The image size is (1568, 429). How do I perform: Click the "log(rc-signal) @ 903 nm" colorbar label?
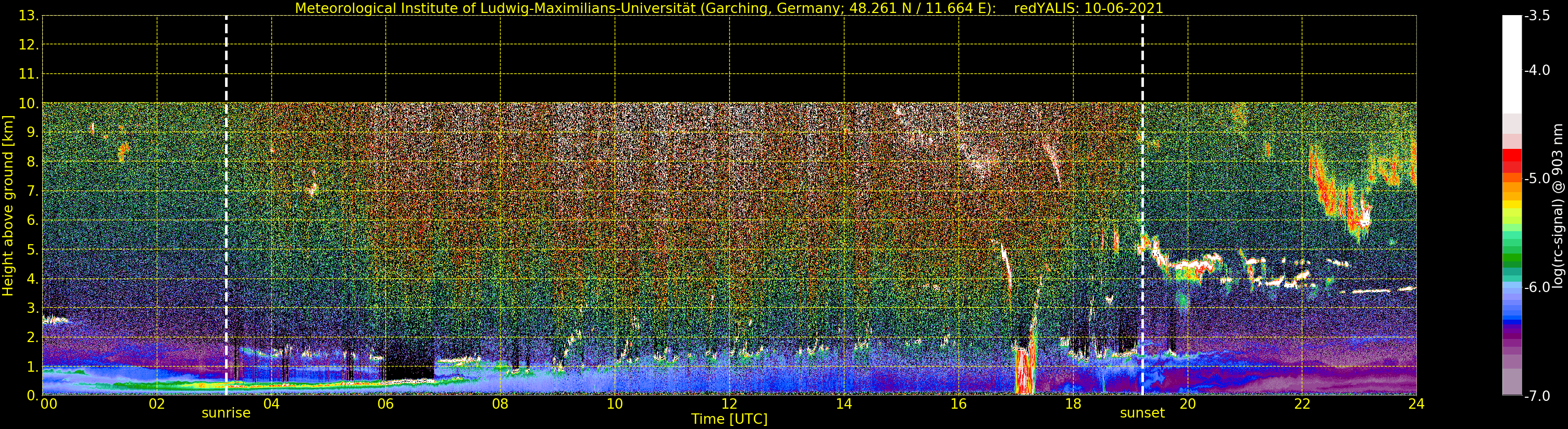click(x=1558, y=206)
